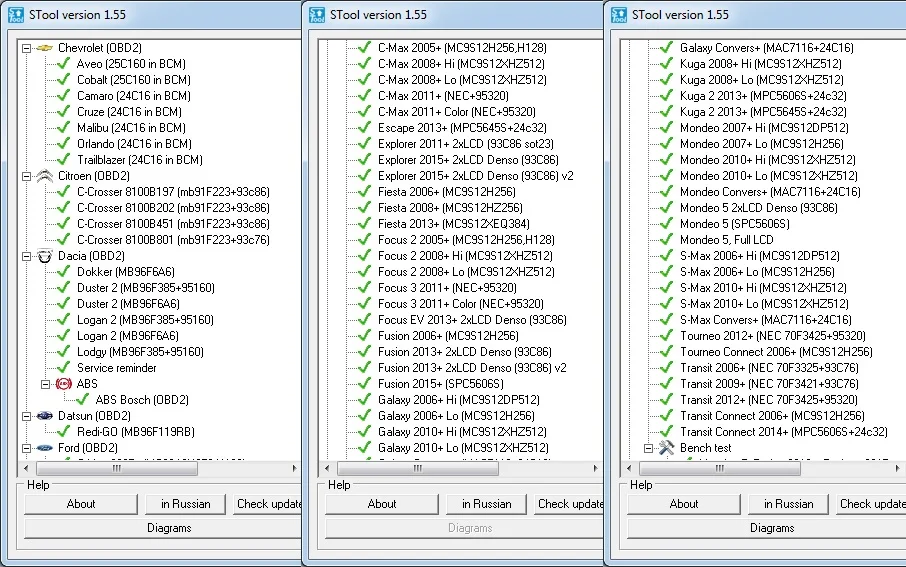Collapse the Ford (OBD2) tree node
Screen dimensions: 906x567
click(x=27, y=449)
